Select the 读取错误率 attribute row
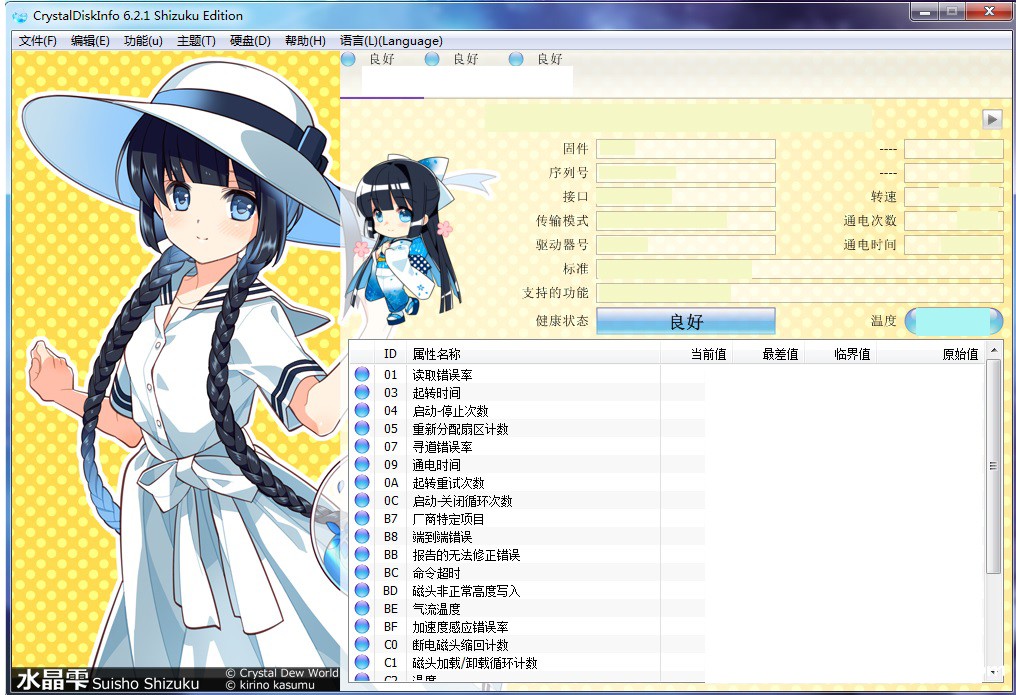This screenshot has width=1016, height=695. 667,374
